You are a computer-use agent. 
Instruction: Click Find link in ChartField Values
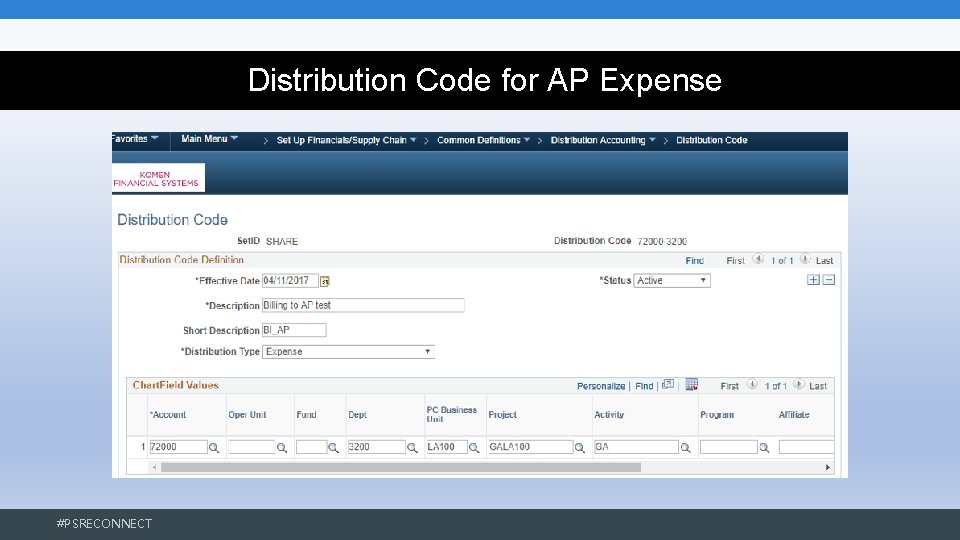pos(644,386)
